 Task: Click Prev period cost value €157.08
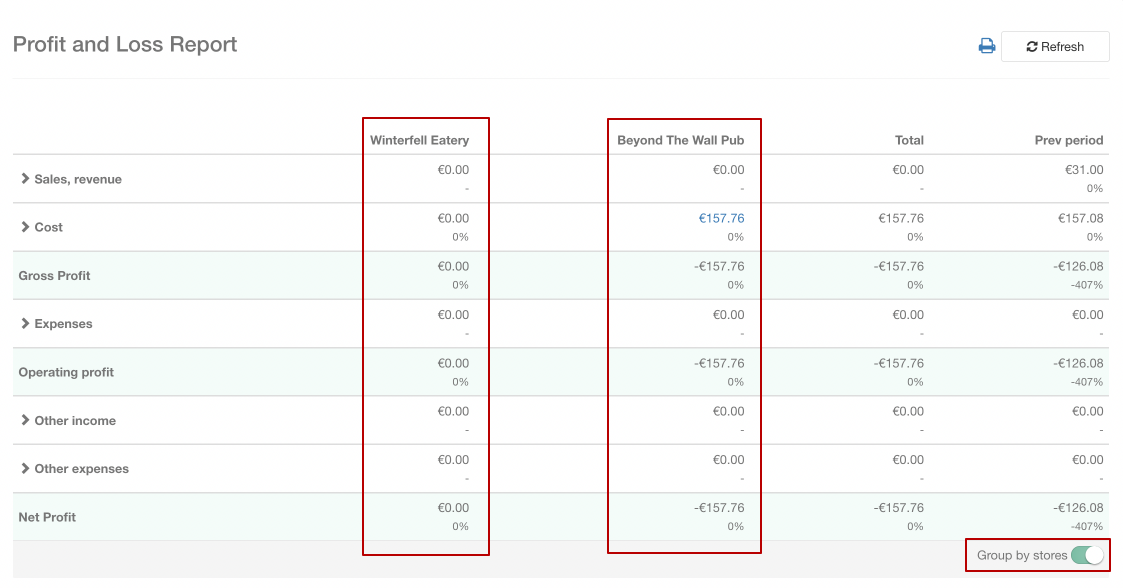click(x=1080, y=218)
